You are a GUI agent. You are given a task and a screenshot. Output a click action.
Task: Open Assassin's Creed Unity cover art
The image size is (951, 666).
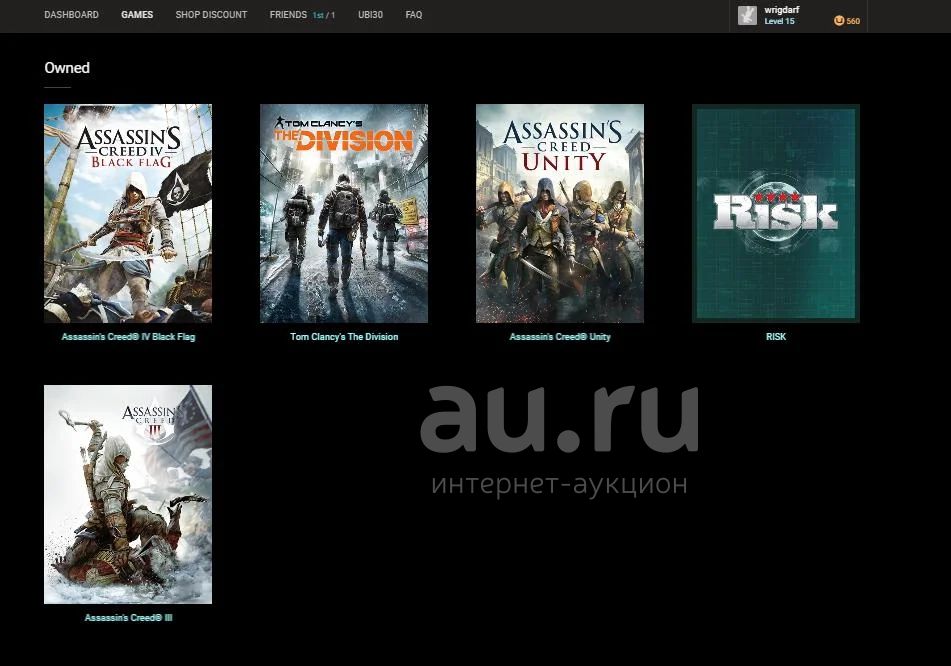click(560, 214)
